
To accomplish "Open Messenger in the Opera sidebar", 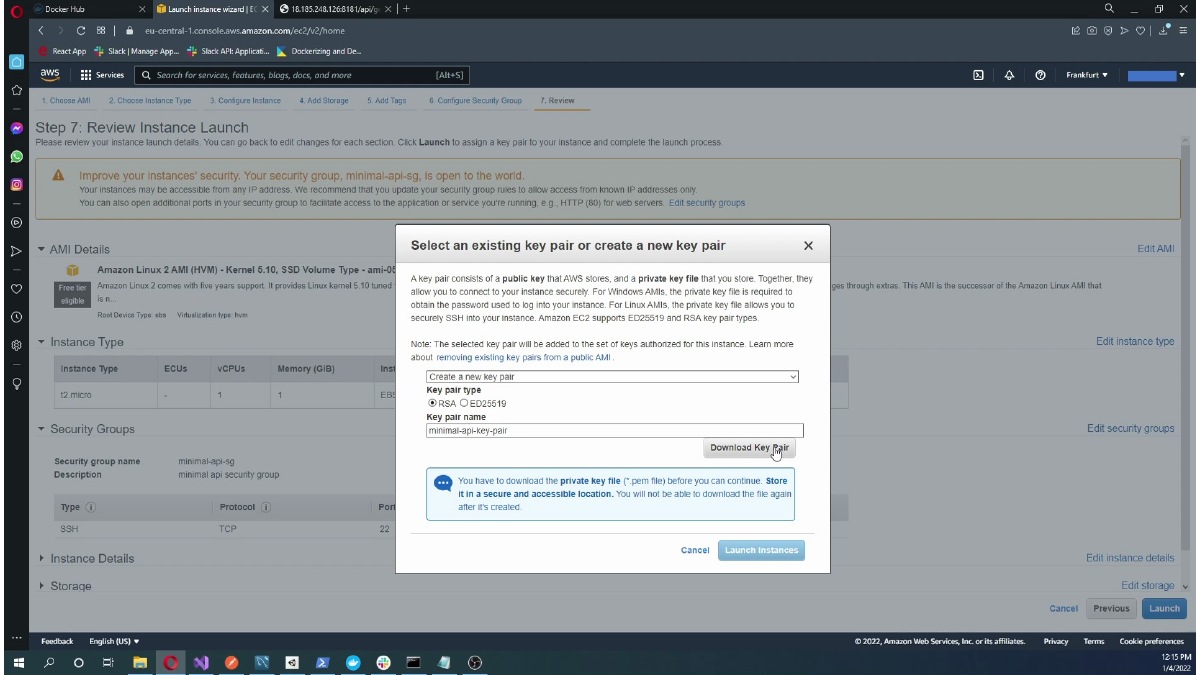I will (x=16, y=129).
